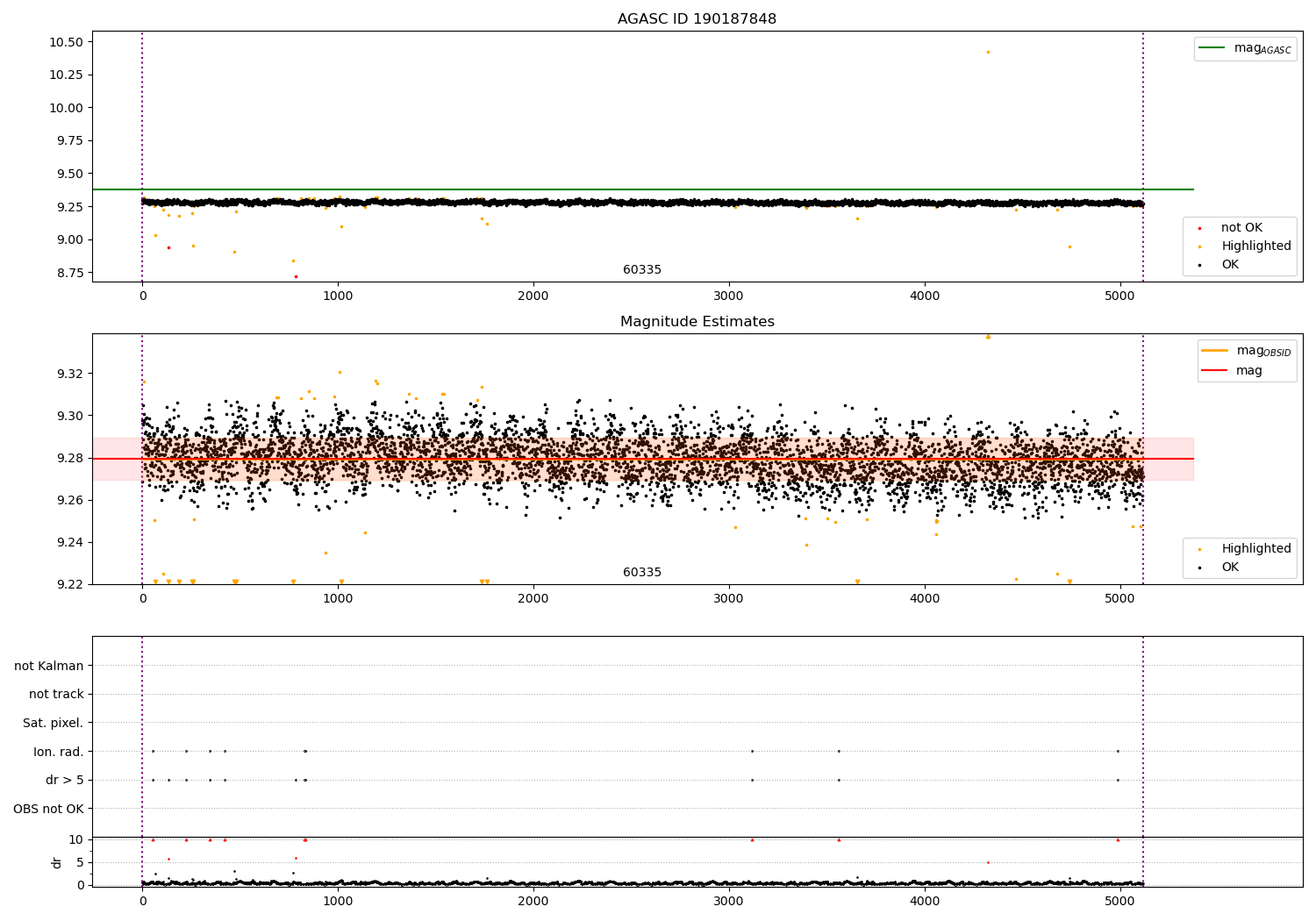Click the green mag AGASC horizontal line
This screenshot has width=1316, height=921.
[643, 189]
